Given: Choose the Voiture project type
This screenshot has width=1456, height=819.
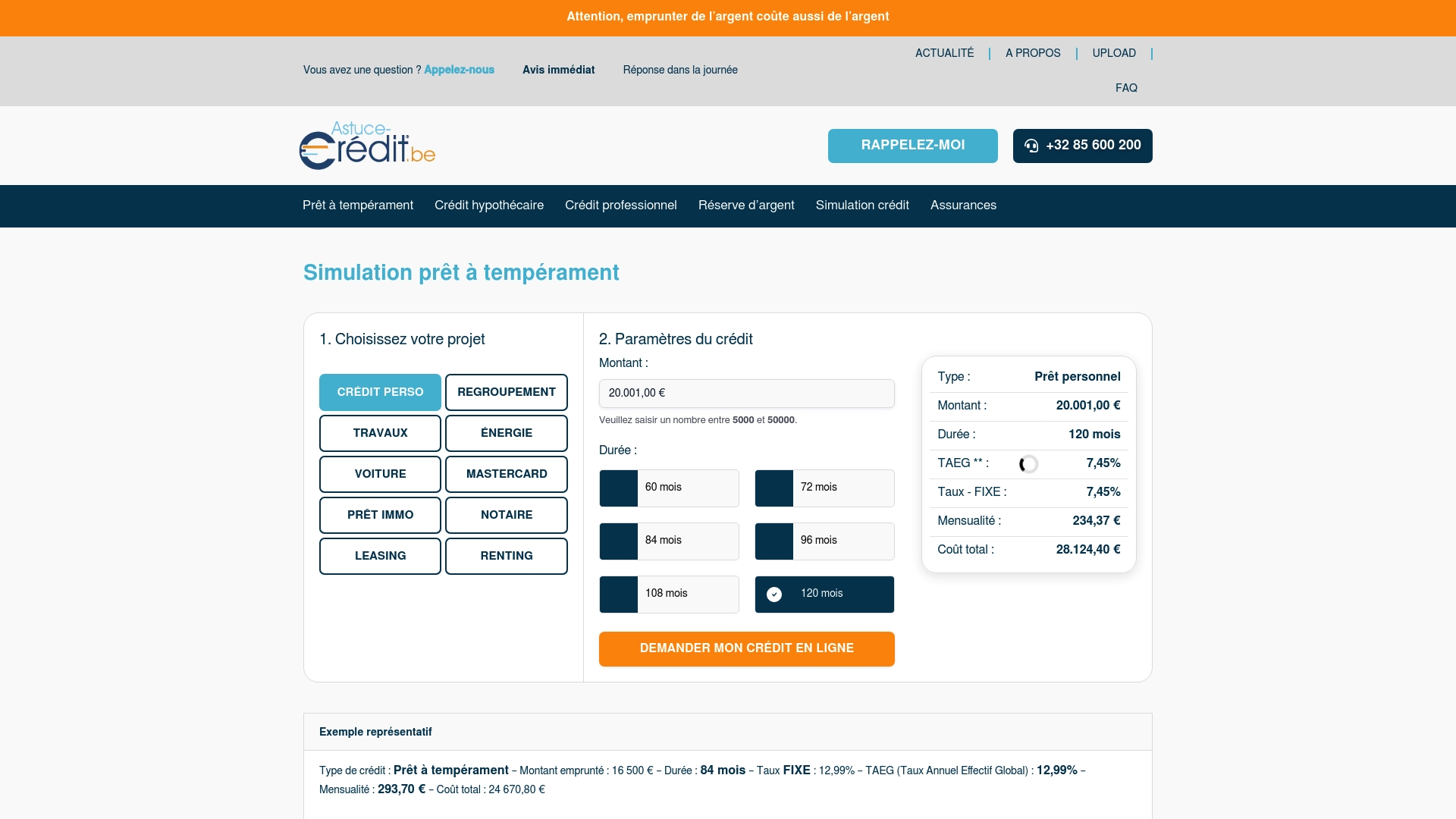Looking at the screenshot, I should (x=380, y=474).
